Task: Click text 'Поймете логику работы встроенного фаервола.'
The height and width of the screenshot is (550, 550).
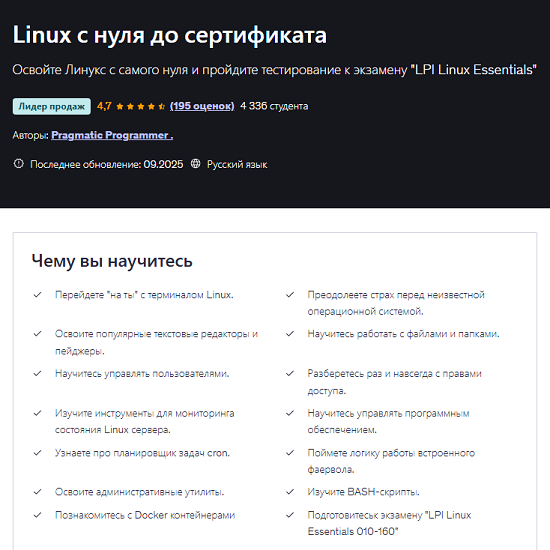Action: (391, 461)
